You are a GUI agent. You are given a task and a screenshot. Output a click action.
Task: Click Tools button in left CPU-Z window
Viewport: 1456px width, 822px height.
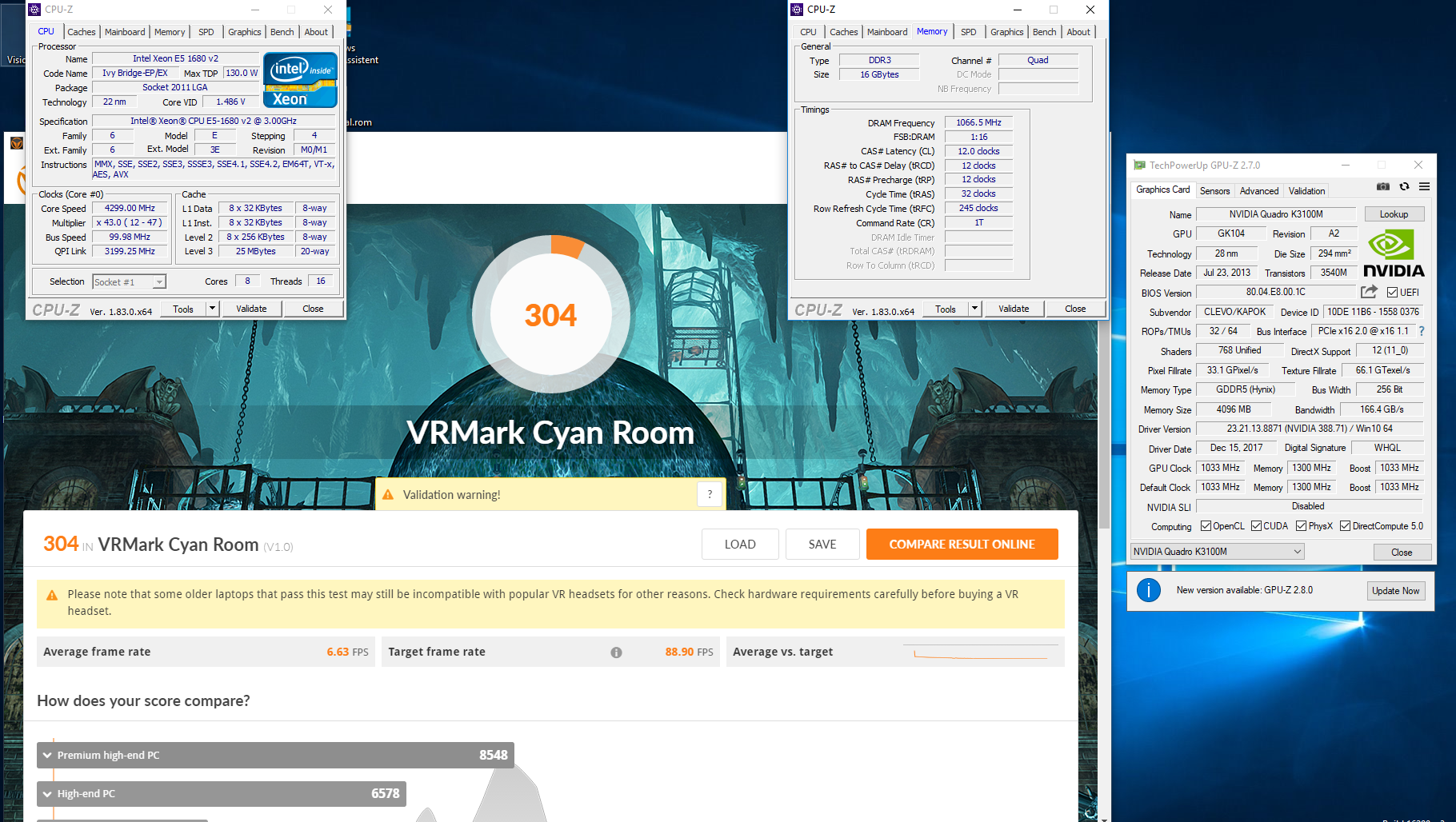pyautogui.click(x=183, y=309)
